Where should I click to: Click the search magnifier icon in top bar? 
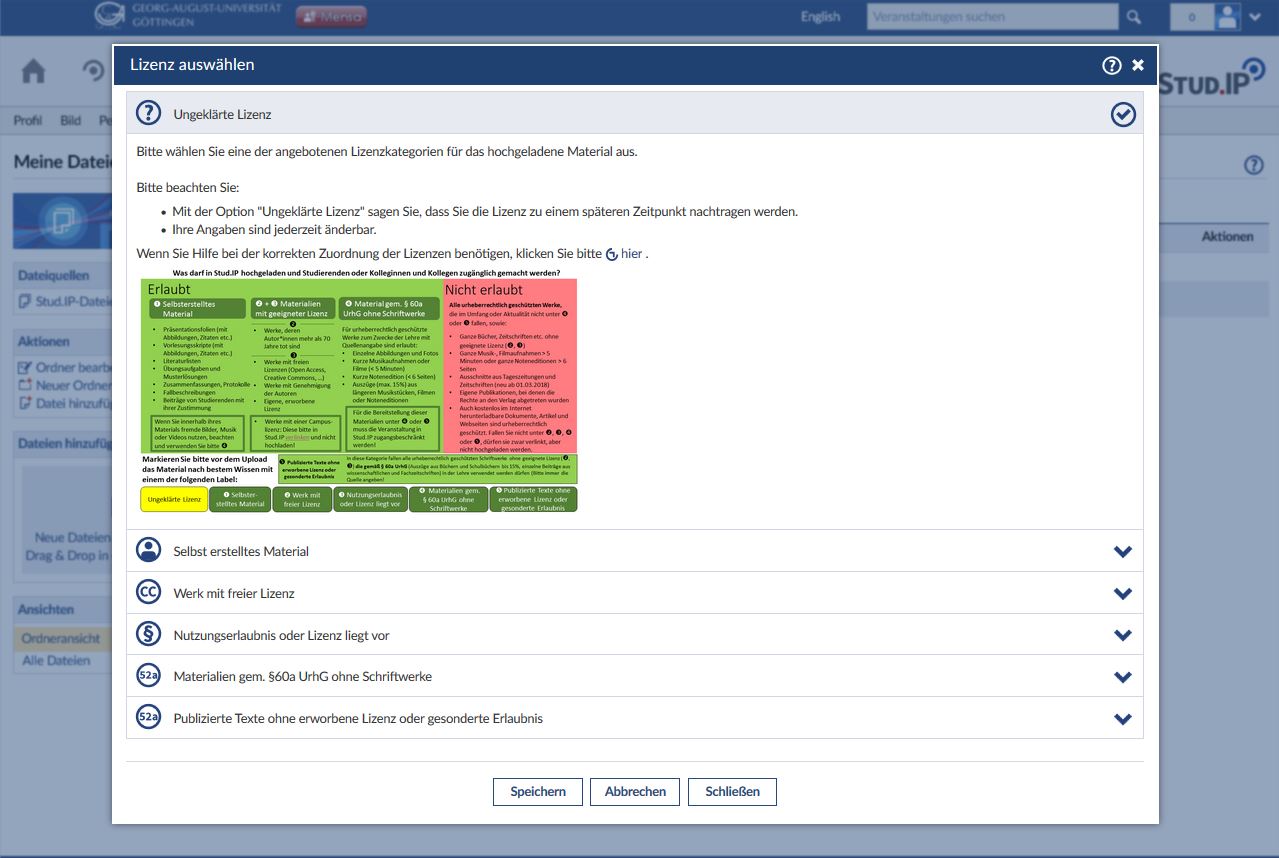[x=1133, y=17]
